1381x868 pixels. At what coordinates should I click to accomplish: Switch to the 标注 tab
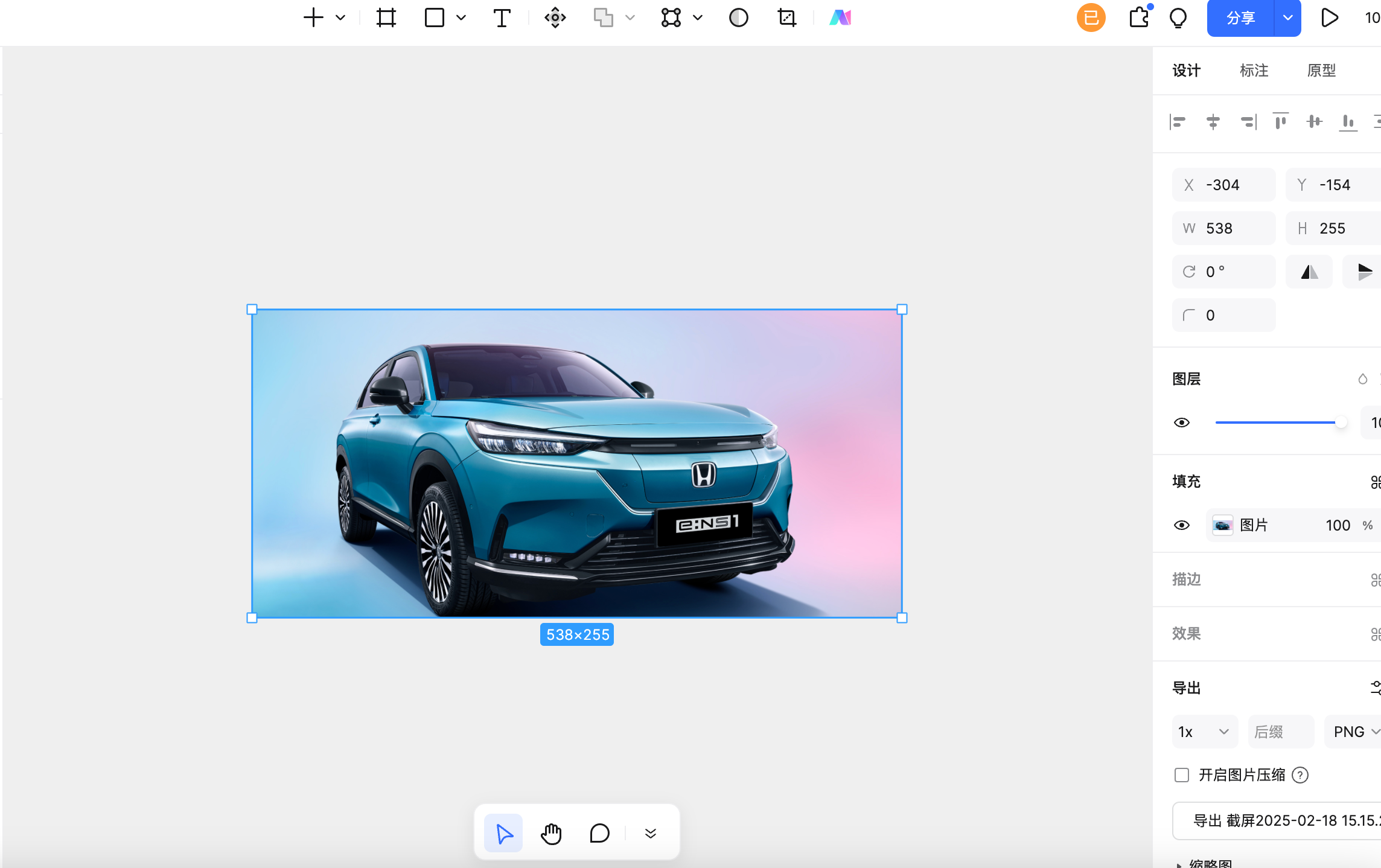(1254, 71)
